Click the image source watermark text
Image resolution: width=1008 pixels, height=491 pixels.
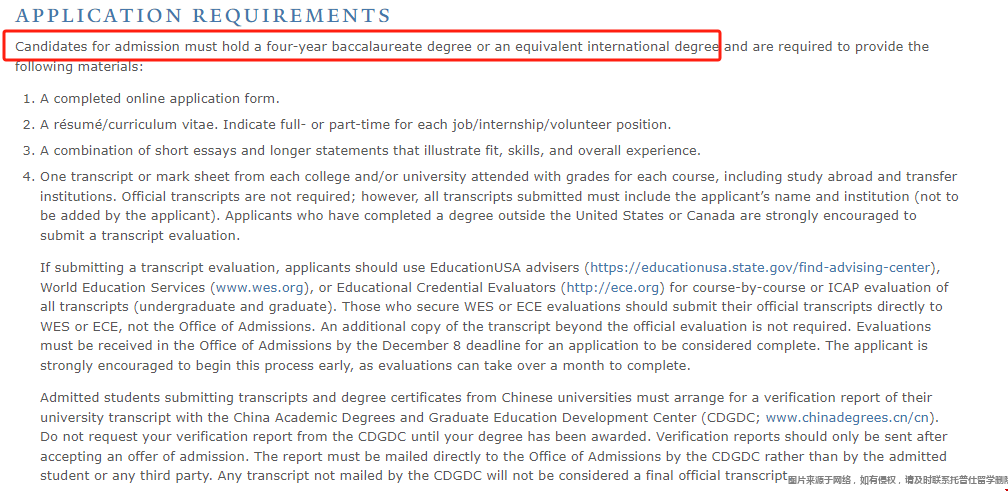[x=897, y=481]
